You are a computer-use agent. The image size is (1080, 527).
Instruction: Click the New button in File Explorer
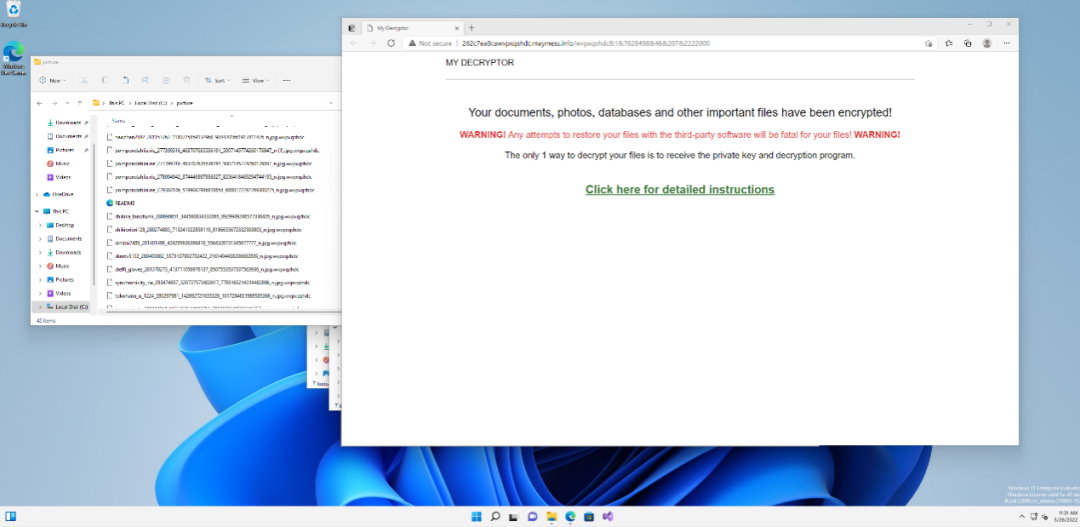tap(52, 81)
